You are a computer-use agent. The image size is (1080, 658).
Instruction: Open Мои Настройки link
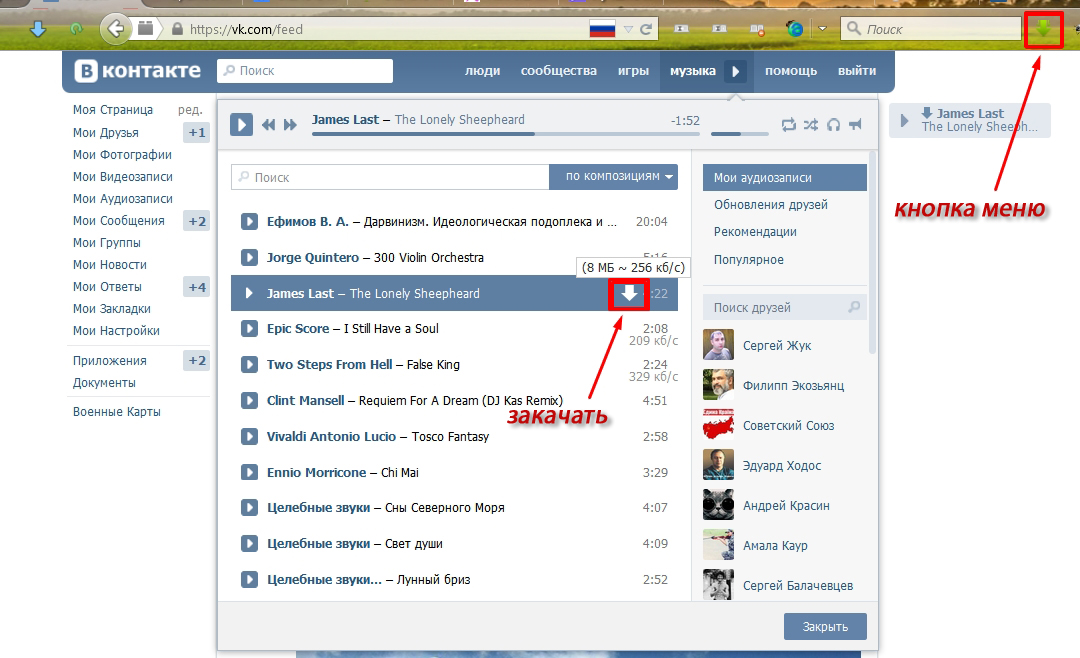(116, 331)
